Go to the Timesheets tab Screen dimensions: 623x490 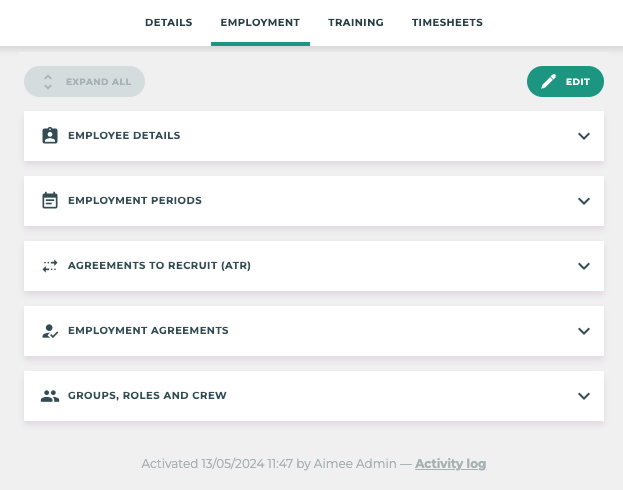coord(447,23)
